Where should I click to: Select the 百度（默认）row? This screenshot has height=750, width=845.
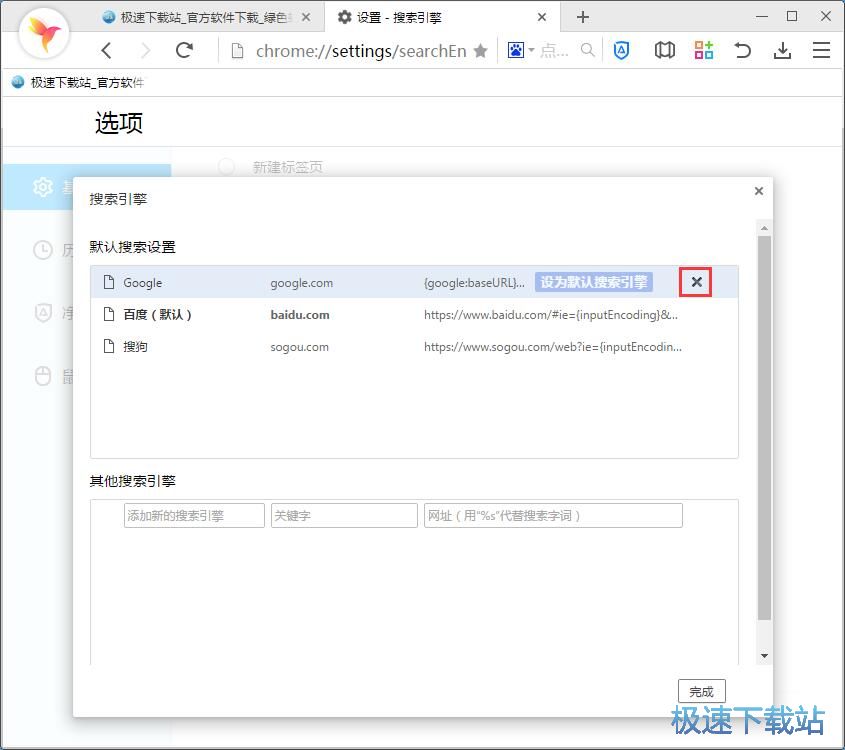click(x=414, y=315)
